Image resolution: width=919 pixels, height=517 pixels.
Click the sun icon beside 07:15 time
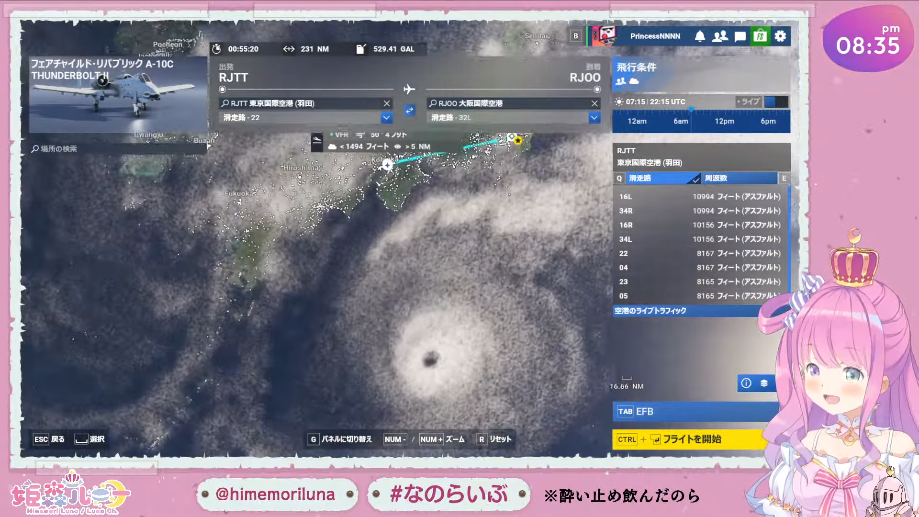[x=619, y=101]
